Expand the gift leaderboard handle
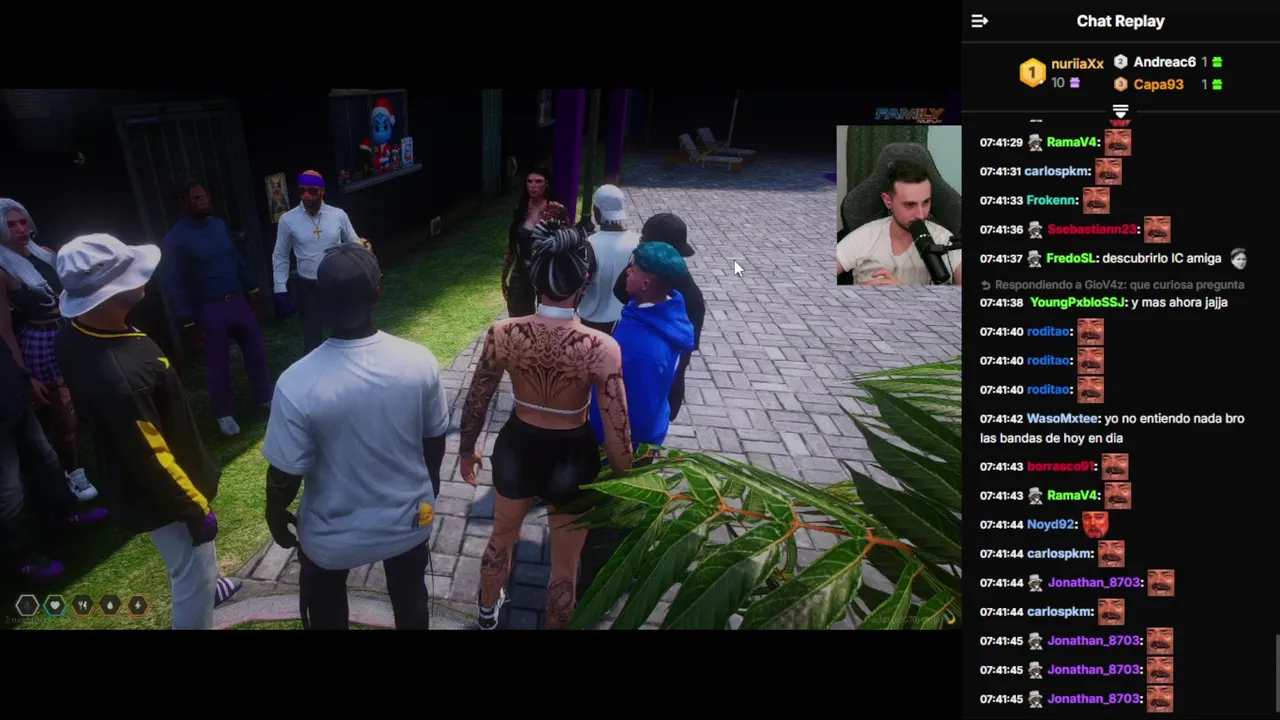 click(1120, 111)
